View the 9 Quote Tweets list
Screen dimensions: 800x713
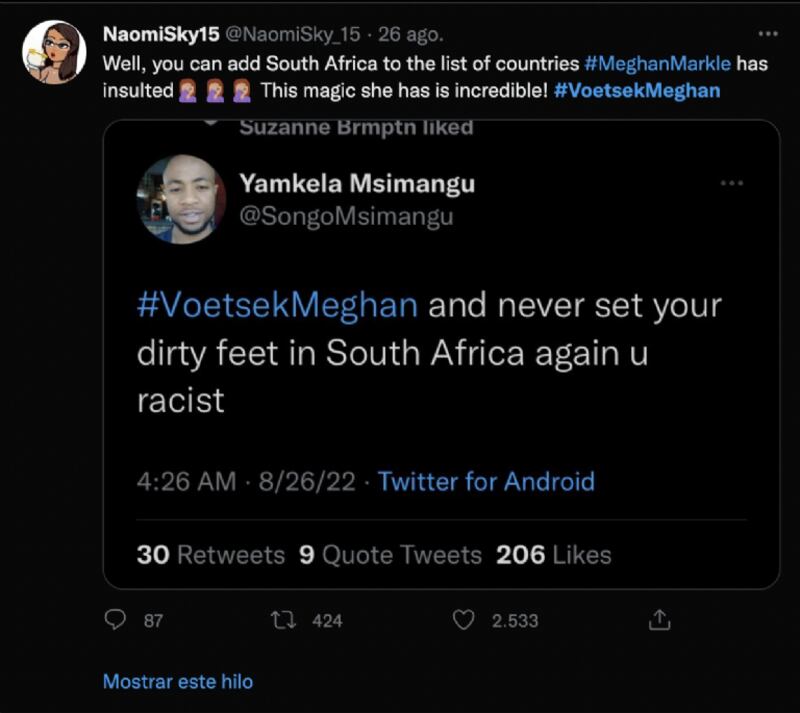click(x=390, y=555)
